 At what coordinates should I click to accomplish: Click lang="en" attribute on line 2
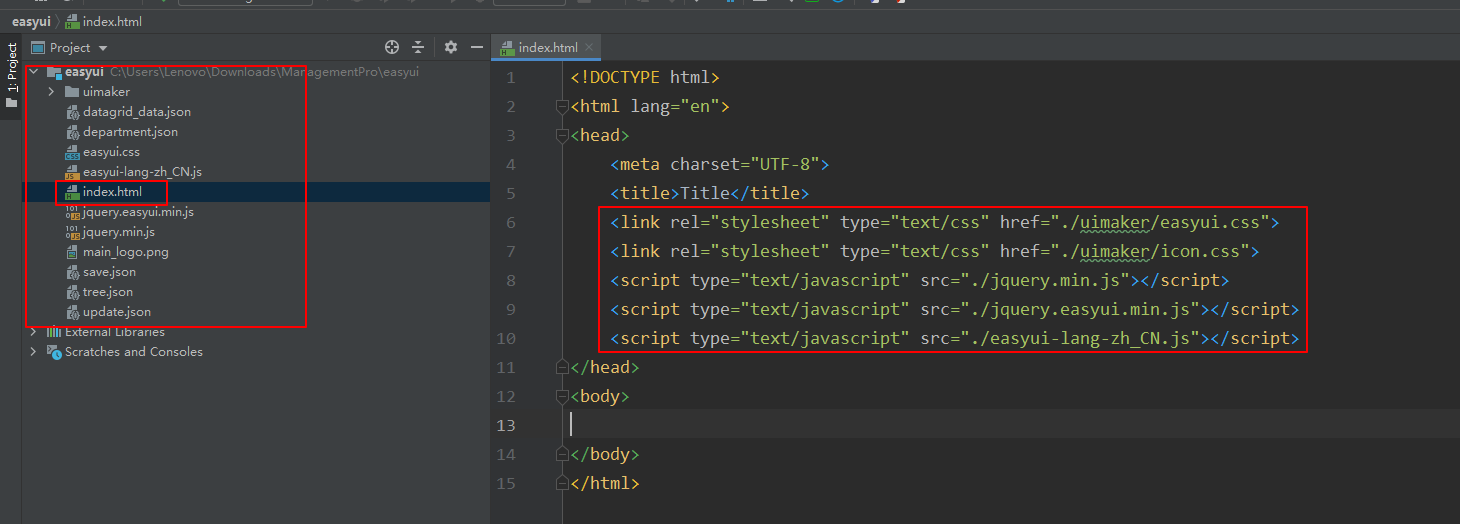pyautogui.click(x=675, y=106)
